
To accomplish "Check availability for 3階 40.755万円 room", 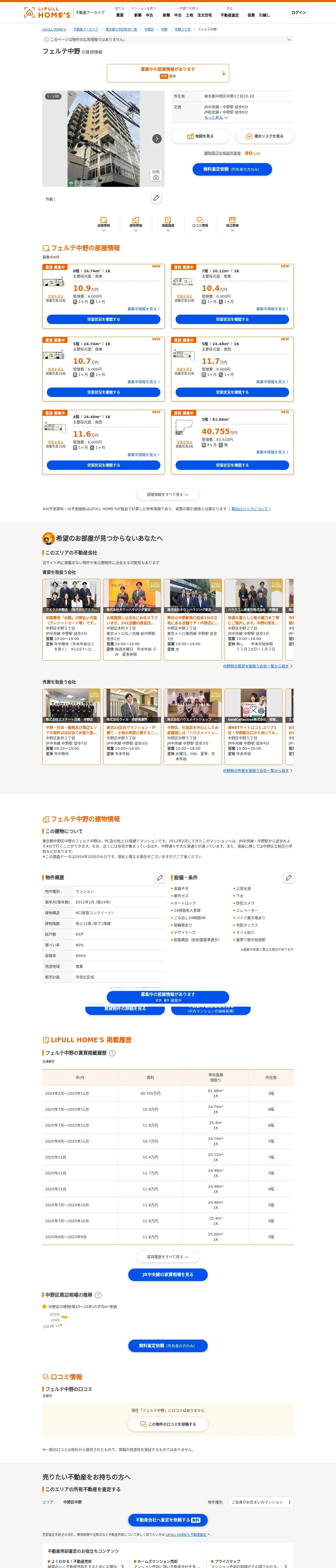I will 232,465.
